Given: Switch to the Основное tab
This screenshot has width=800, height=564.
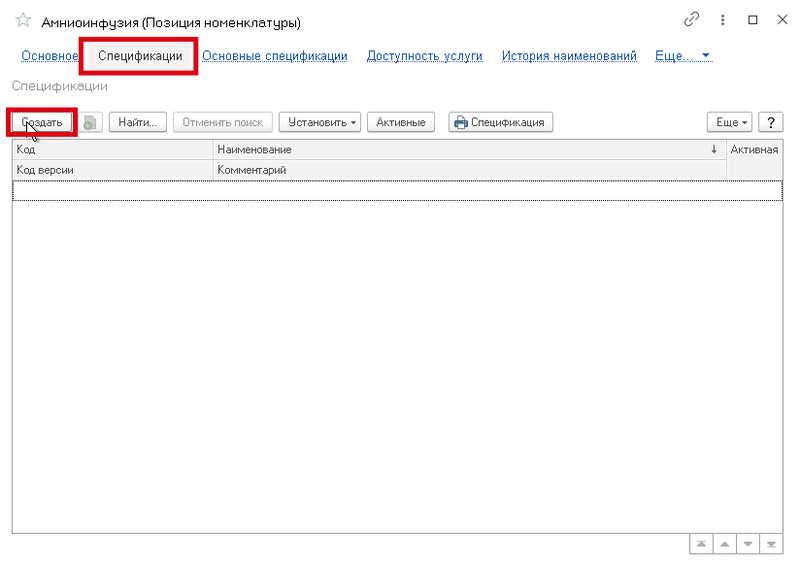Looking at the screenshot, I should (x=50, y=56).
